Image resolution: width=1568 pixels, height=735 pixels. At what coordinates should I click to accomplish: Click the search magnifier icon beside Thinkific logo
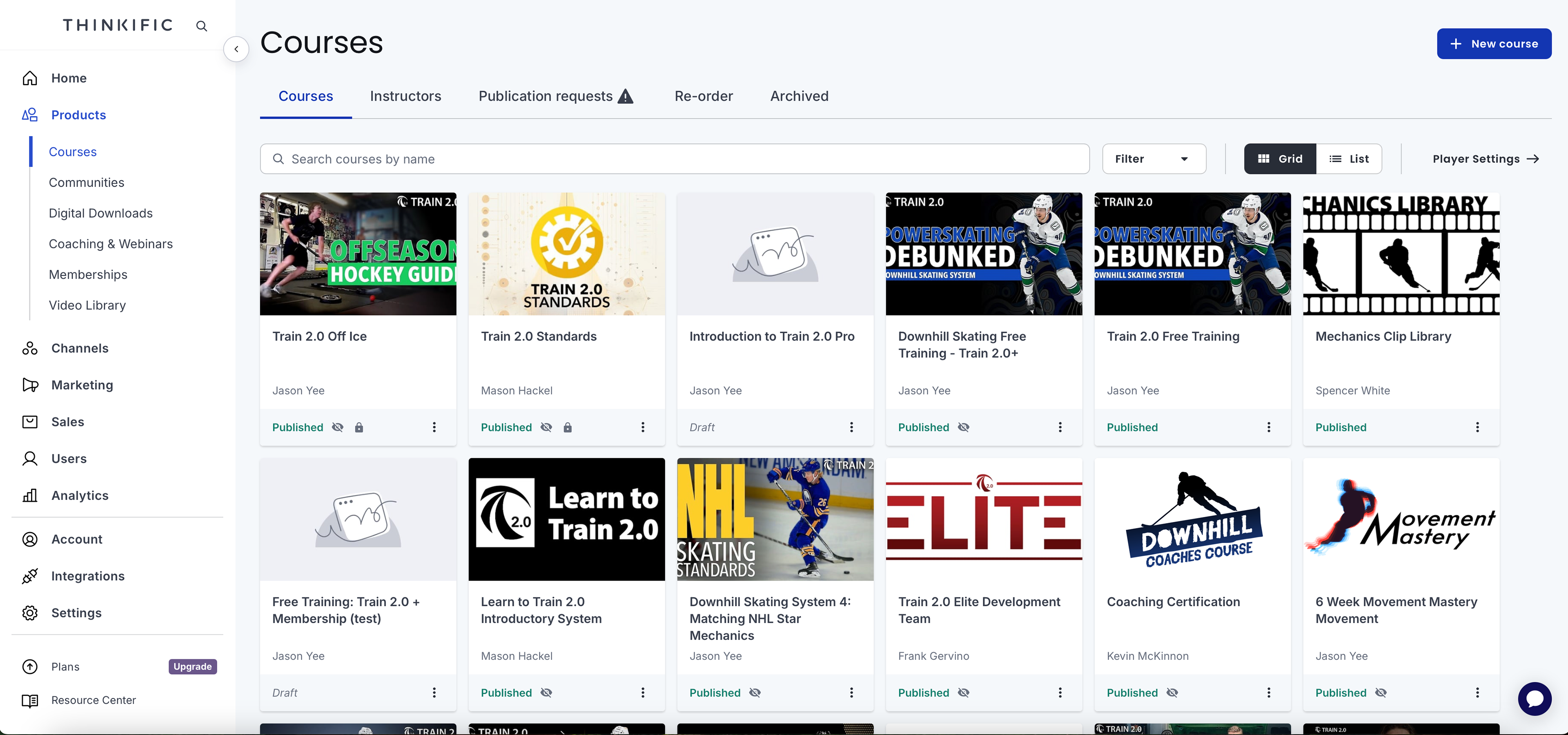click(x=201, y=26)
